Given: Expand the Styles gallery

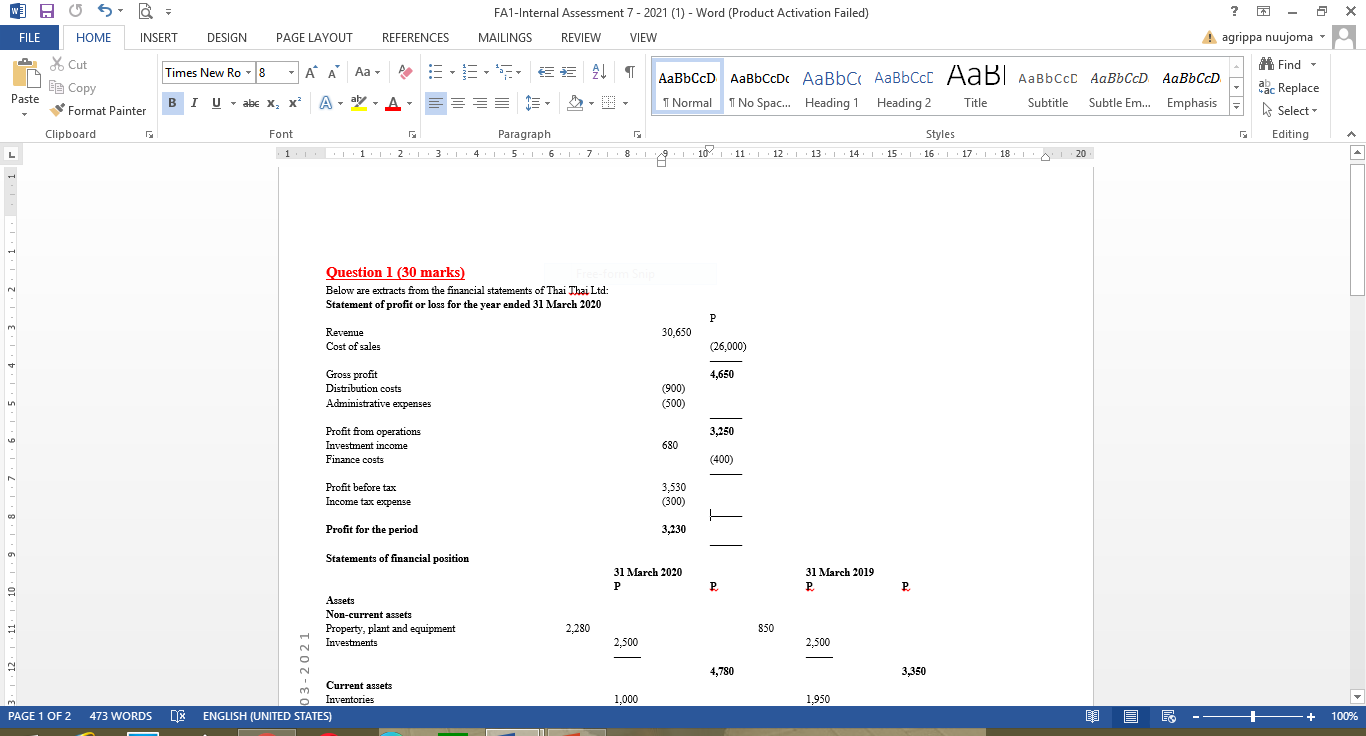Looking at the screenshot, I should point(1237,107).
